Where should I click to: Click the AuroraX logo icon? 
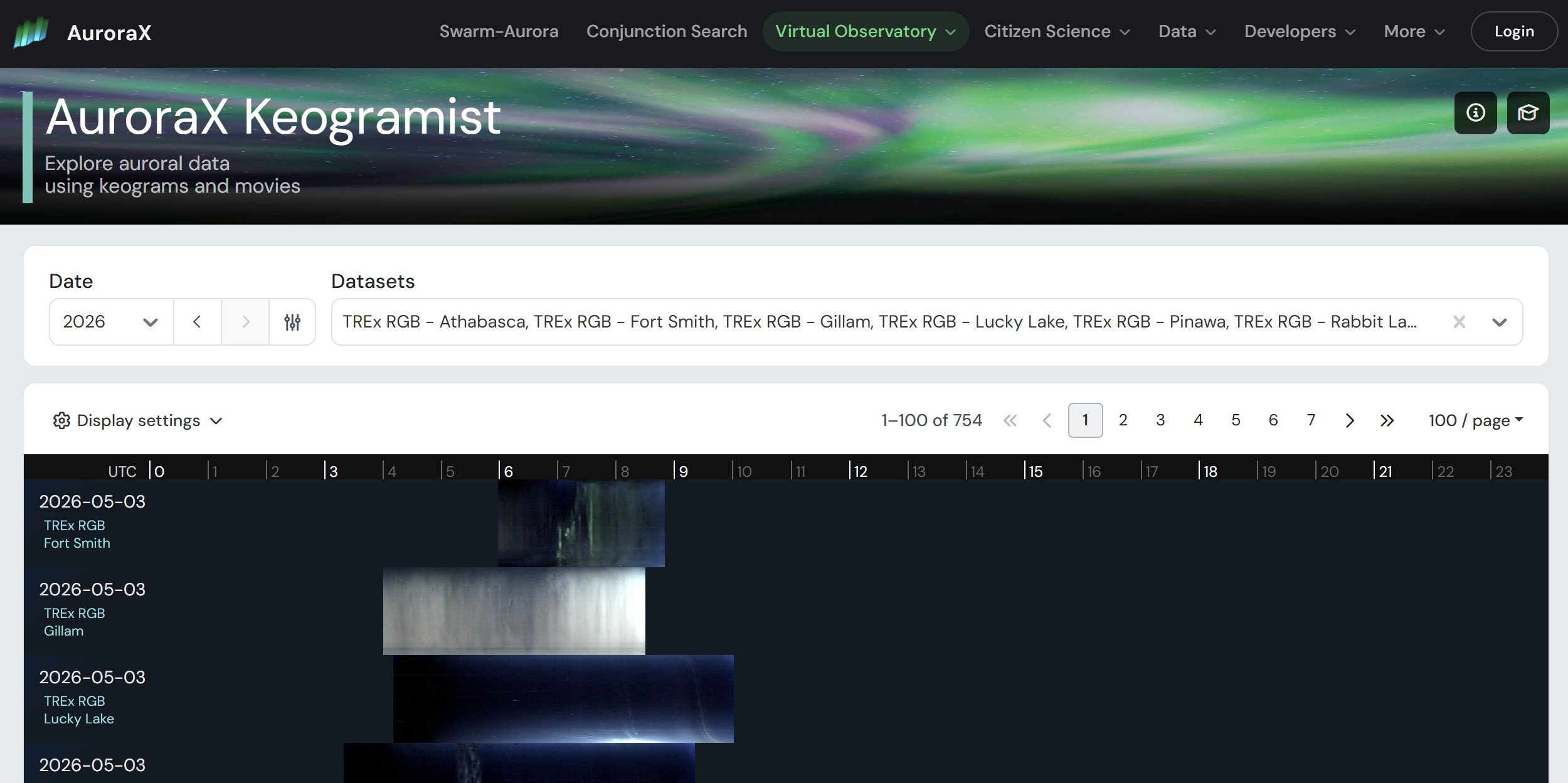(31, 32)
